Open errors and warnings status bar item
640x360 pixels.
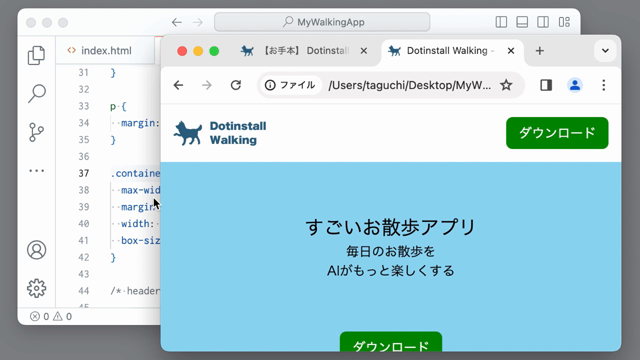tap(51, 316)
